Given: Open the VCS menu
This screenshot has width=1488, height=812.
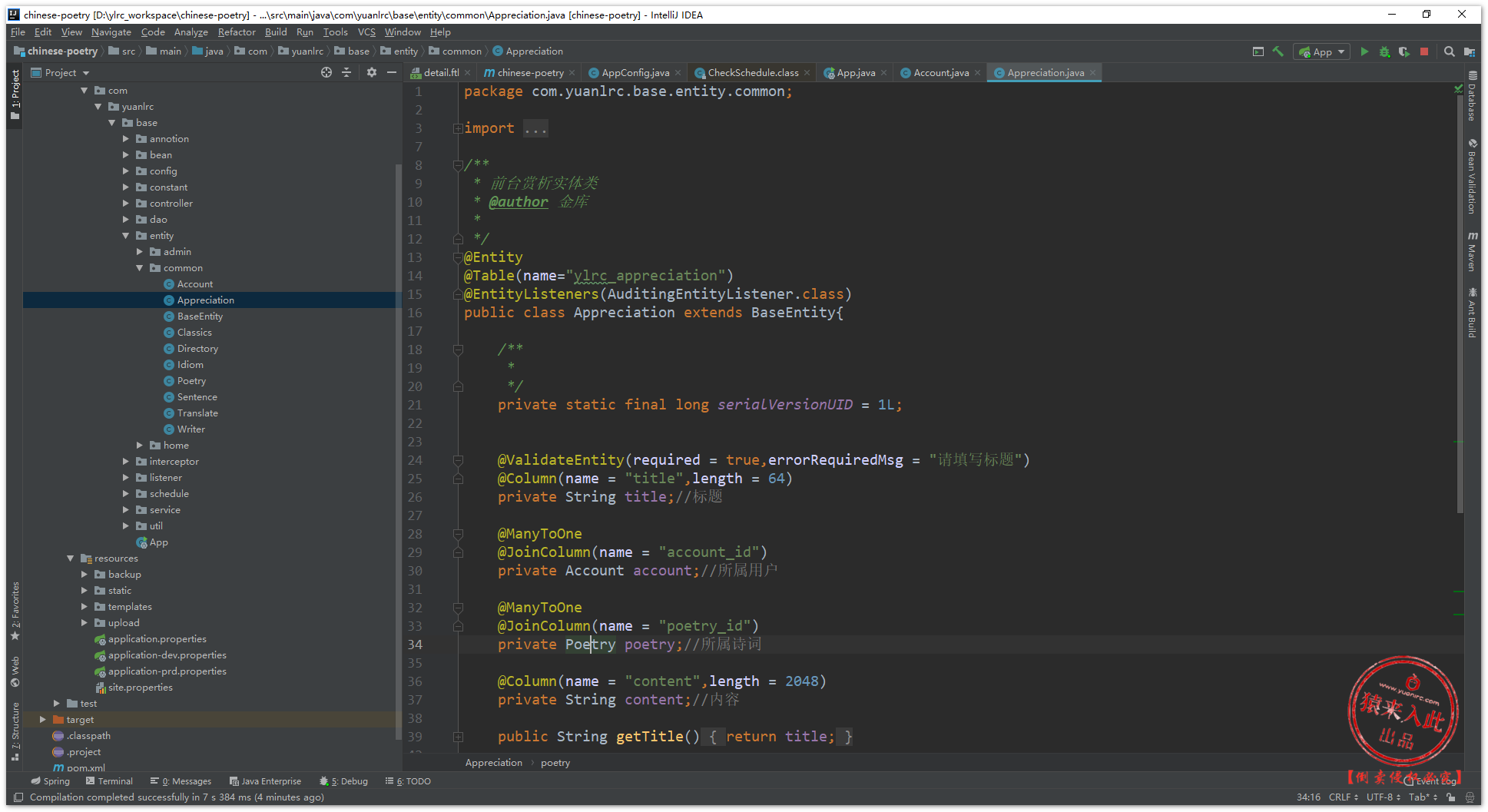Looking at the screenshot, I should pyautogui.click(x=366, y=32).
